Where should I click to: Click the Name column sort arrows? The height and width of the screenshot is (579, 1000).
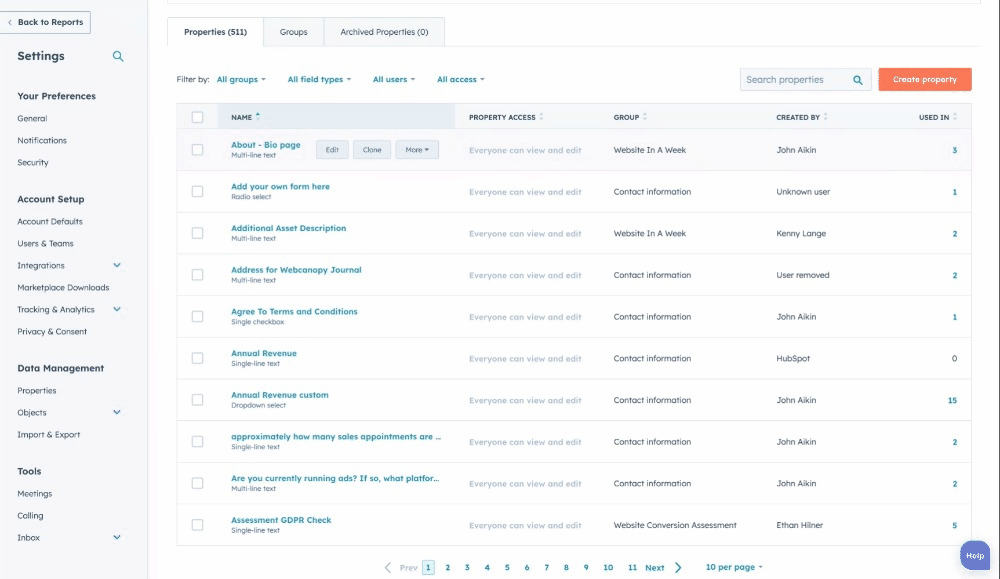[258, 117]
